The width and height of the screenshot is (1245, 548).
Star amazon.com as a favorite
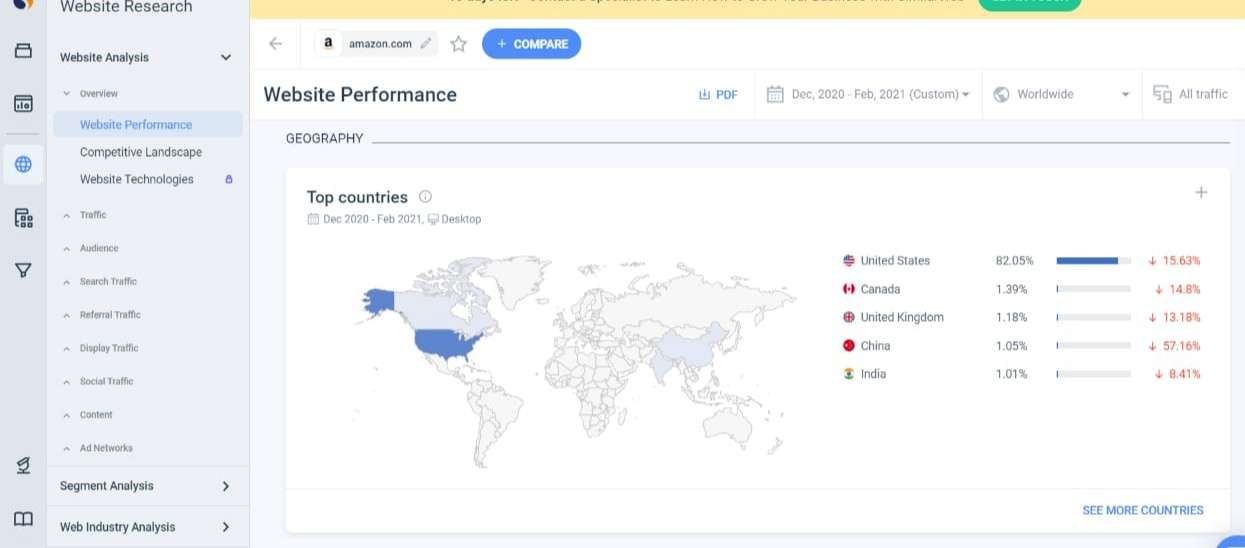point(458,43)
